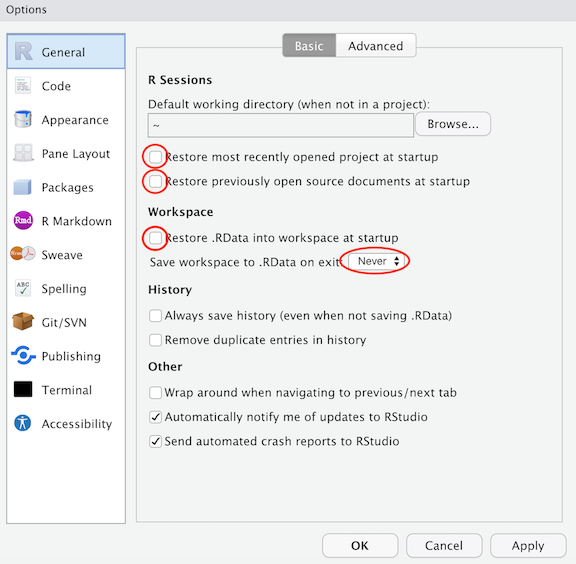Image resolution: width=576 pixels, height=564 pixels.
Task: Enable Remove duplicate entries in history
Action: pos(155,340)
